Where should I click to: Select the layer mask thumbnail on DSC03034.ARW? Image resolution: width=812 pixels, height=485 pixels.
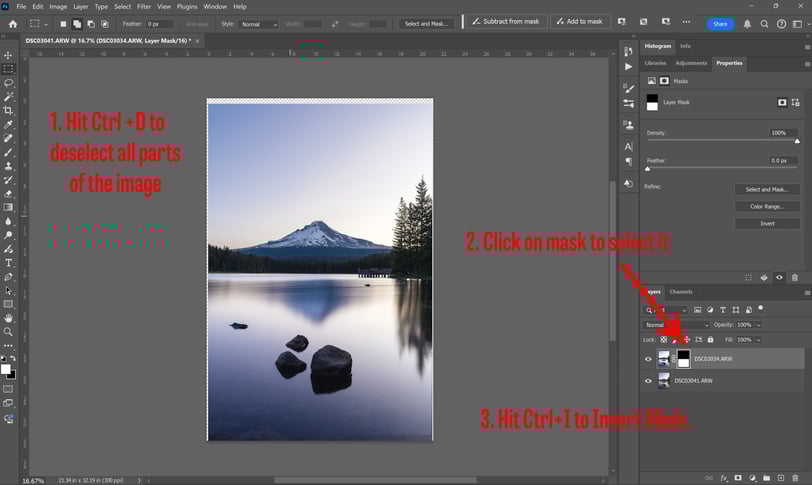pyautogui.click(x=684, y=359)
